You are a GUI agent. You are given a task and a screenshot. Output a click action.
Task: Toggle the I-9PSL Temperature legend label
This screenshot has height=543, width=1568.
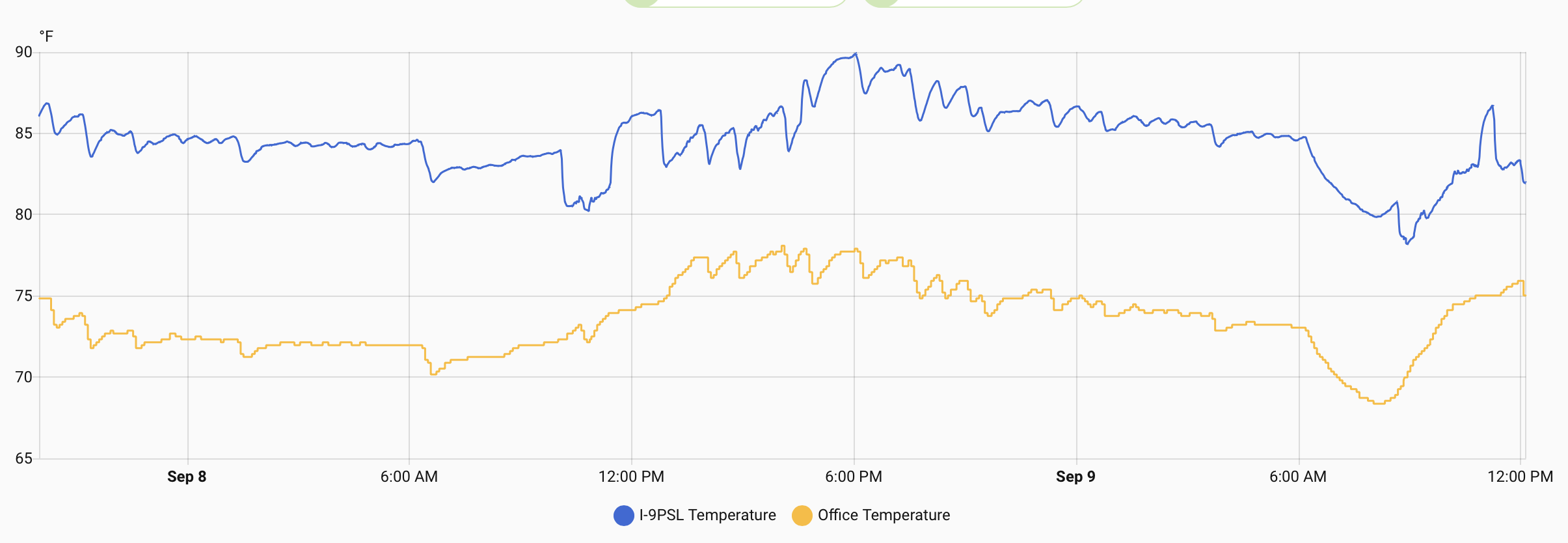click(707, 516)
